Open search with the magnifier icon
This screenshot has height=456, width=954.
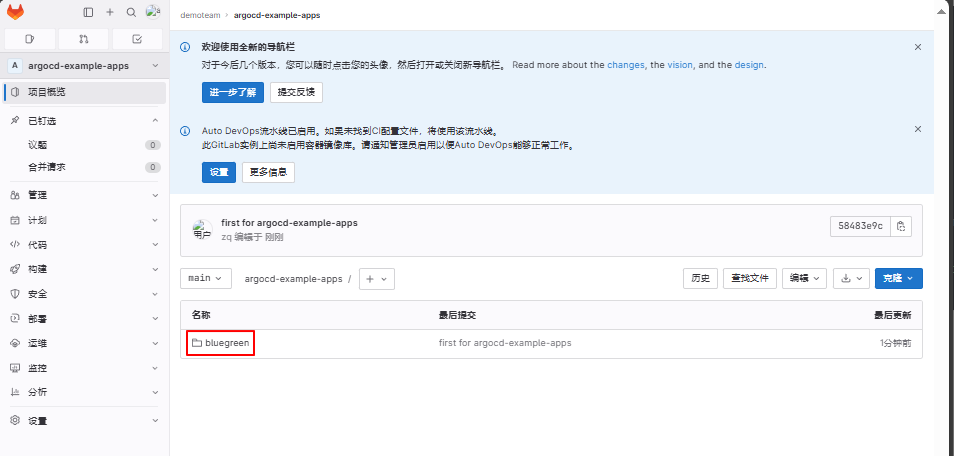[x=131, y=12]
